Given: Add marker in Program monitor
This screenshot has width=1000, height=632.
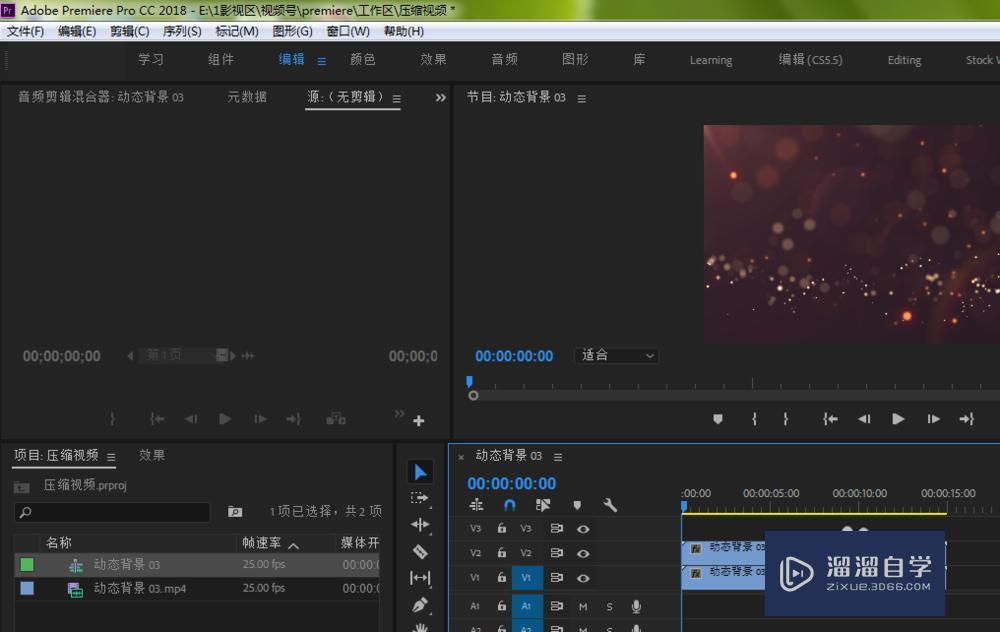Looking at the screenshot, I should point(717,419).
